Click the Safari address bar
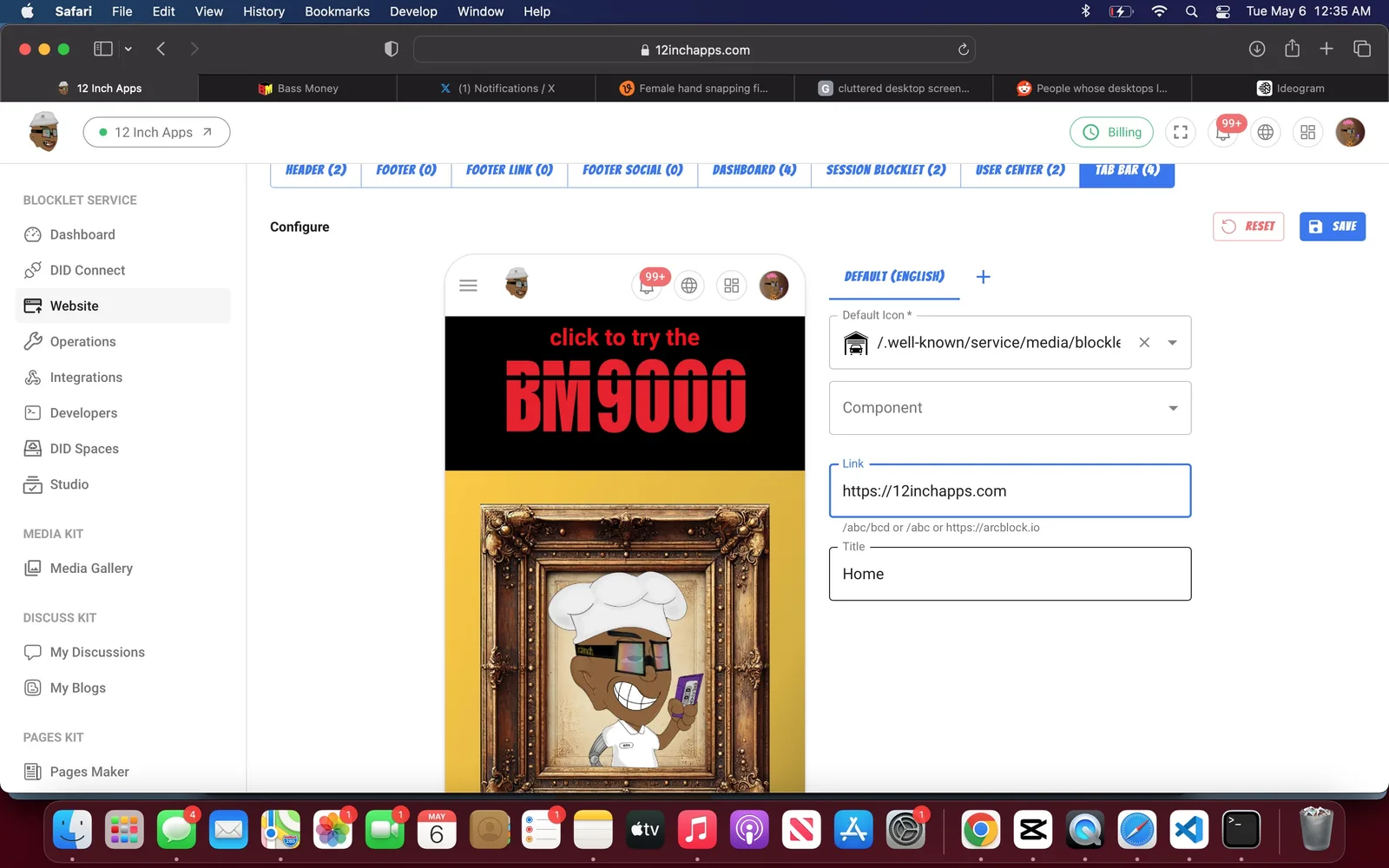 pyautogui.click(x=694, y=49)
